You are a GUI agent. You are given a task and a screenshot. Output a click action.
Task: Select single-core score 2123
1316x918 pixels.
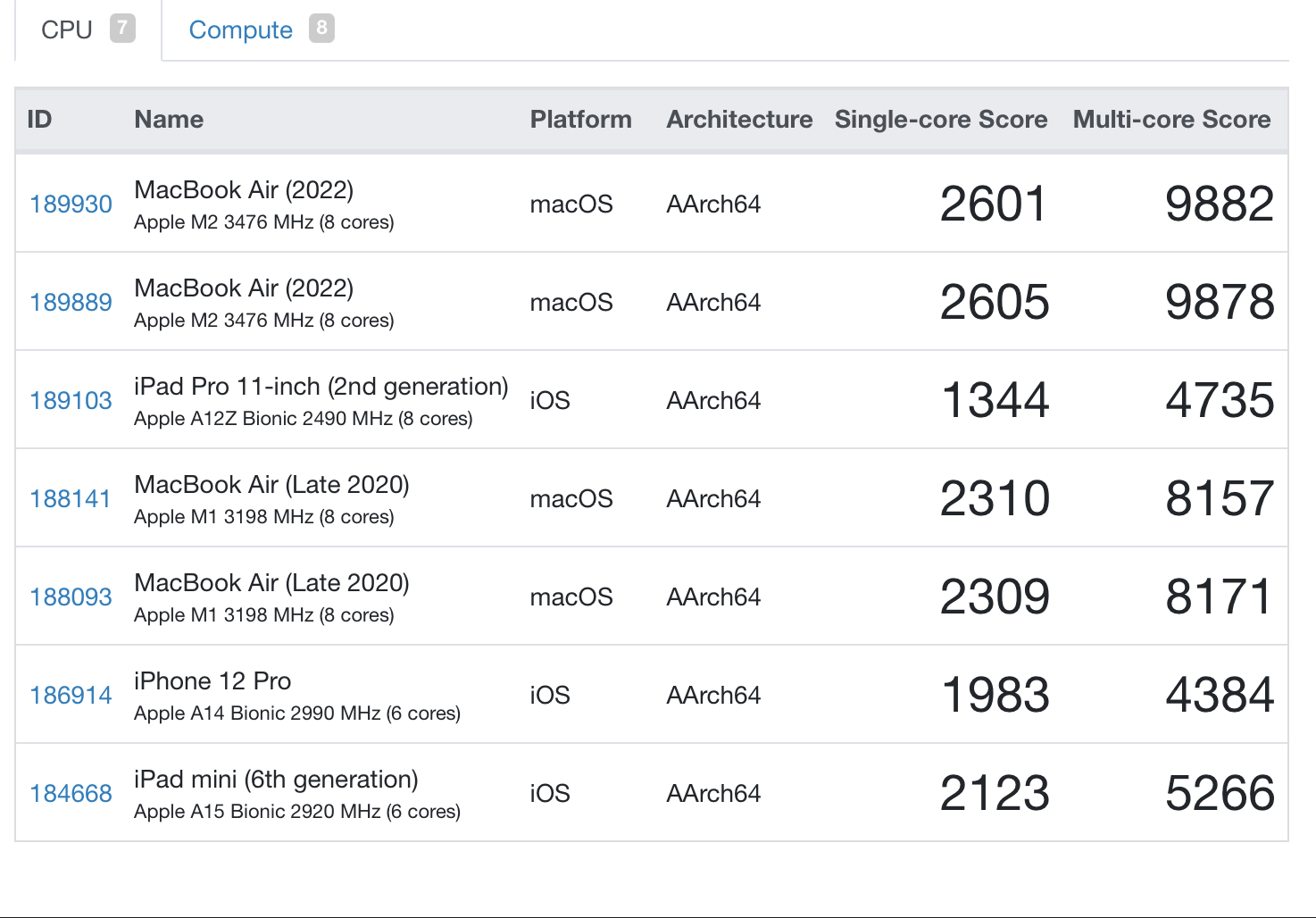click(995, 794)
